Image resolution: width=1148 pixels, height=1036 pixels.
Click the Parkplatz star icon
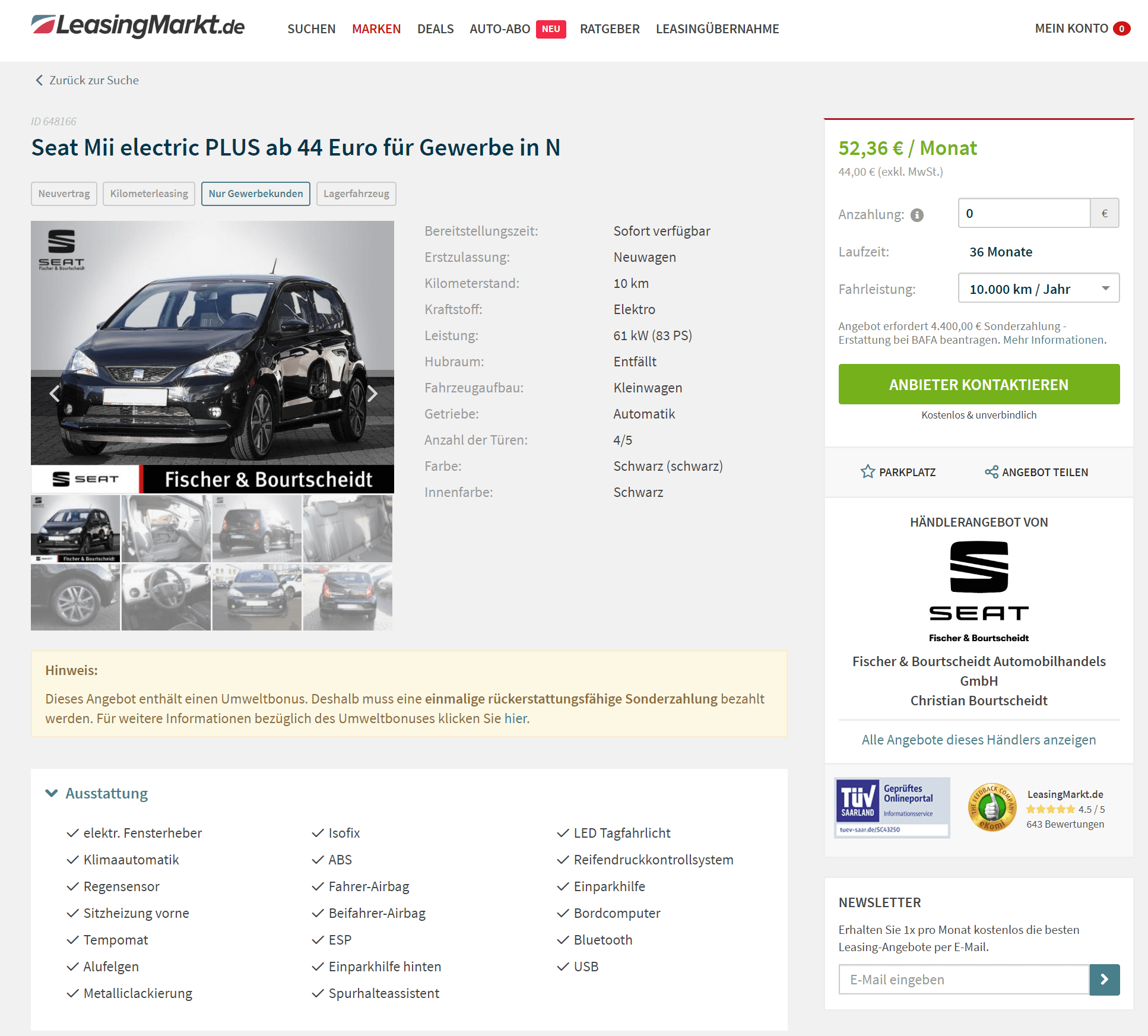(x=868, y=472)
